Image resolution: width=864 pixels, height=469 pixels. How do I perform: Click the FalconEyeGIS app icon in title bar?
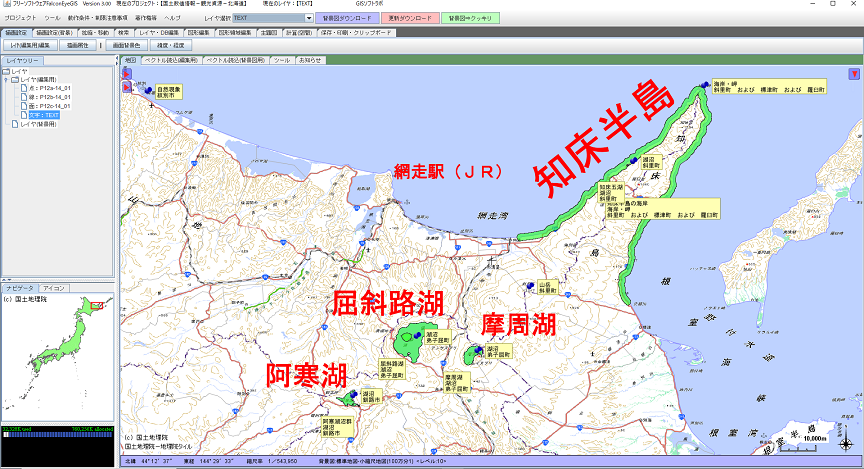tap(7, 3)
